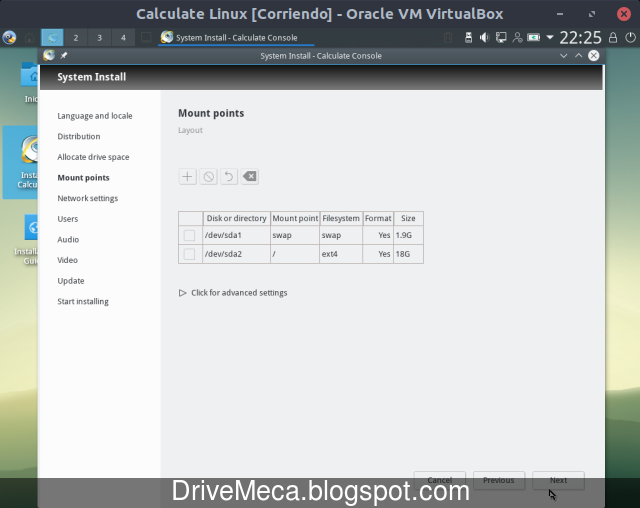This screenshot has width=640, height=508.
Task: Check the /dev/sda2 row checkbox
Action: click(x=189, y=254)
